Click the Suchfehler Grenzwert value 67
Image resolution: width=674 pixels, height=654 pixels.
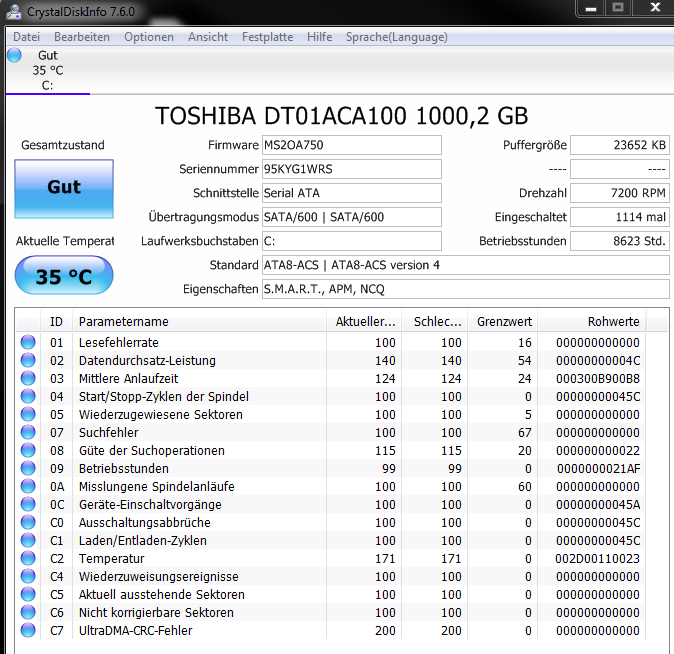click(525, 432)
